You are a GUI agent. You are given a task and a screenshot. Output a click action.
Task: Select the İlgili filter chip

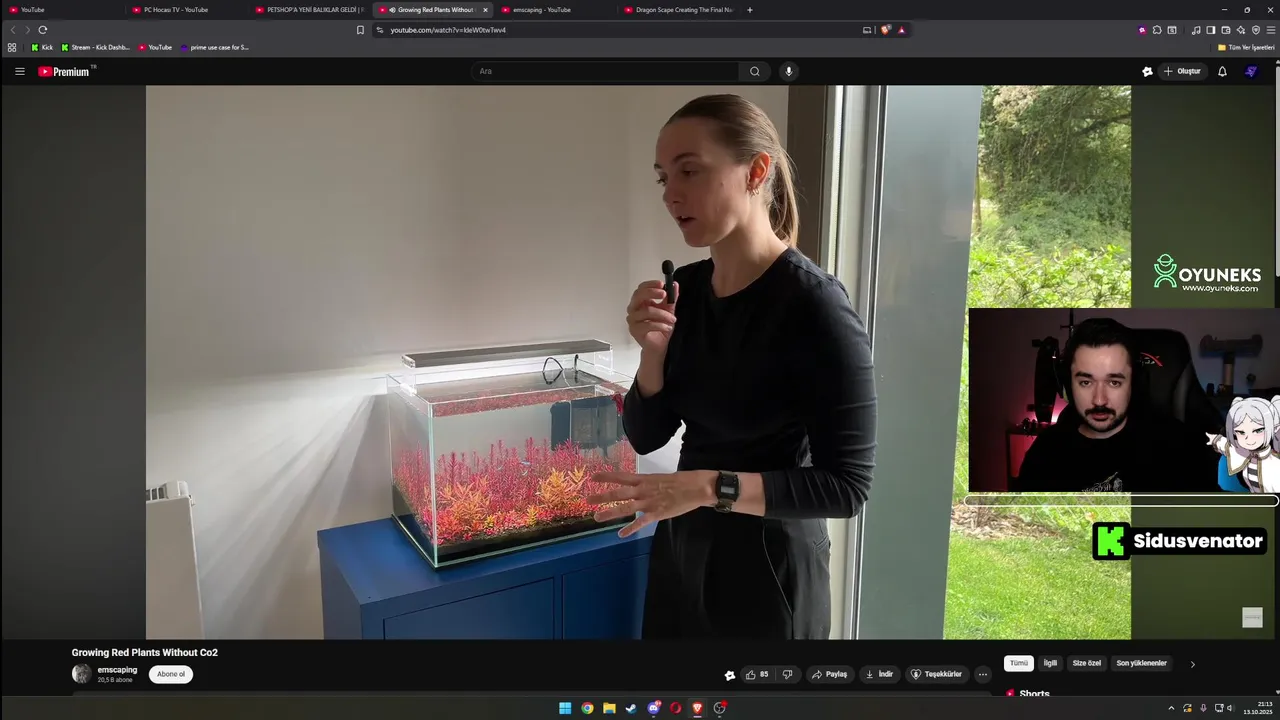(1050, 663)
